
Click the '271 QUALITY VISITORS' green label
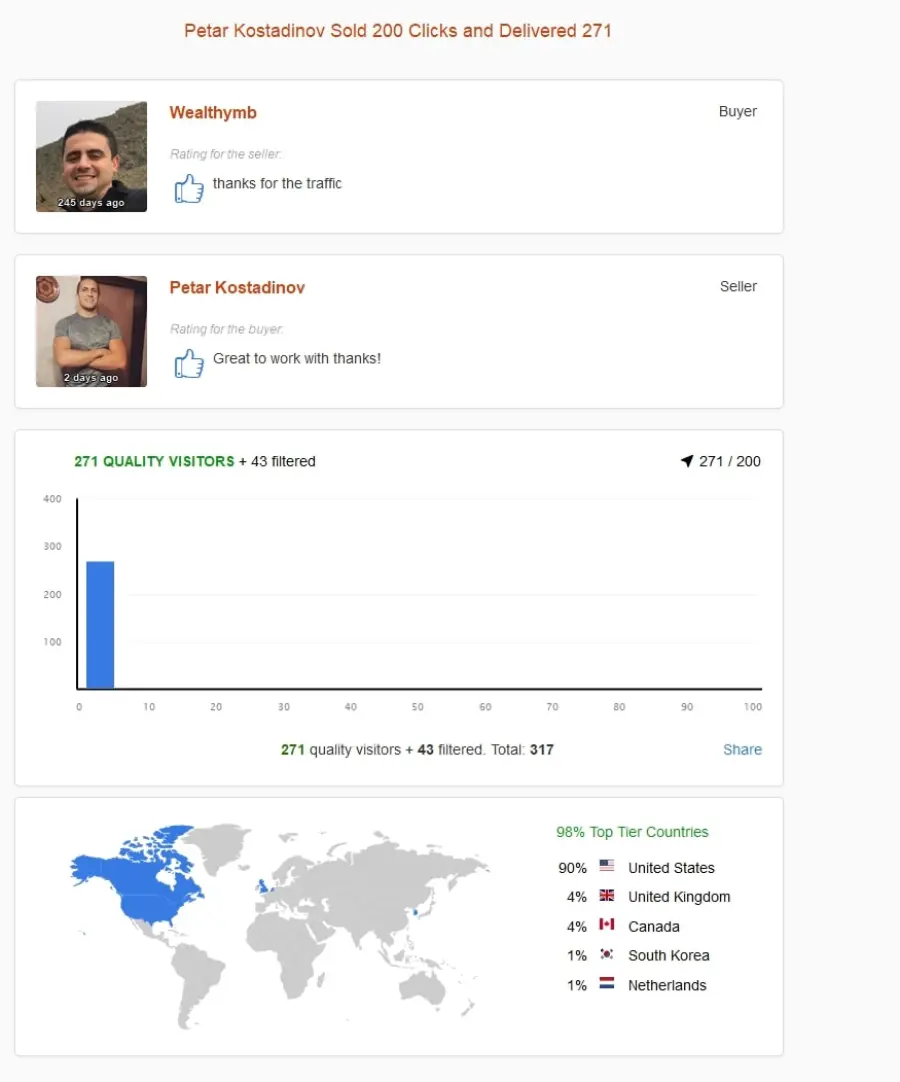click(x=155, y=461)
